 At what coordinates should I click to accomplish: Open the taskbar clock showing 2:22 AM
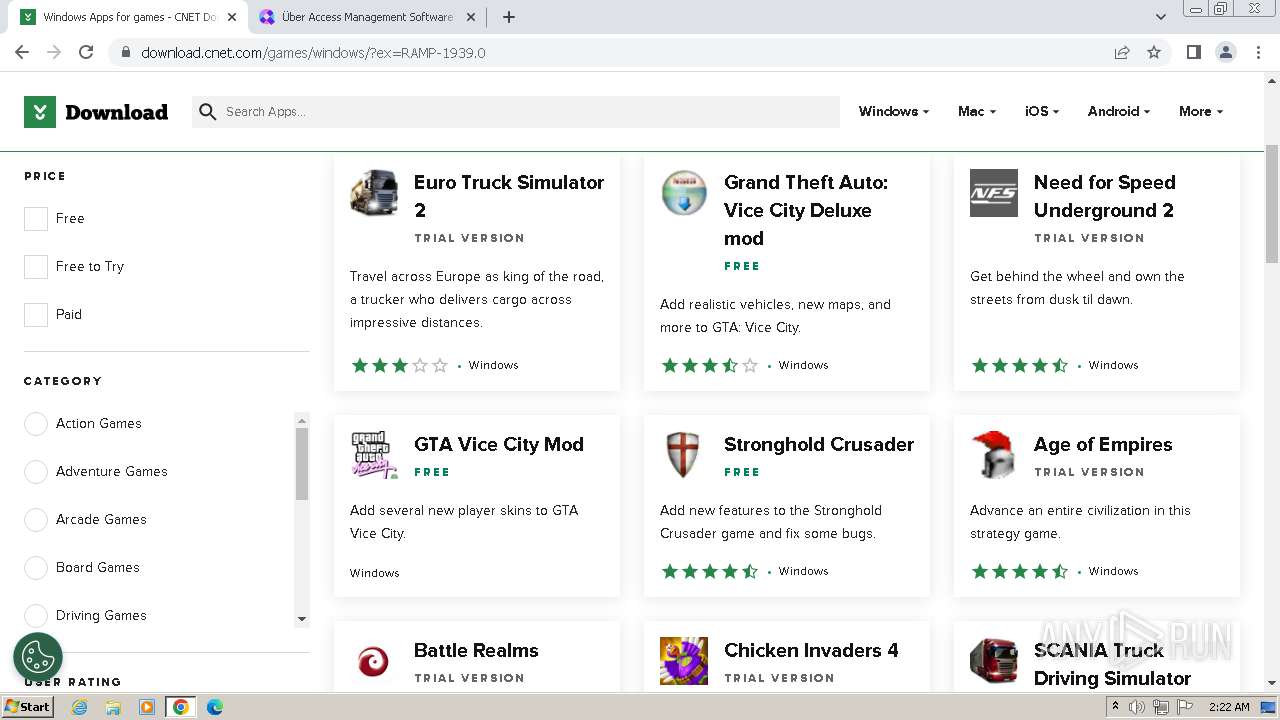[x=1228, y=707]
